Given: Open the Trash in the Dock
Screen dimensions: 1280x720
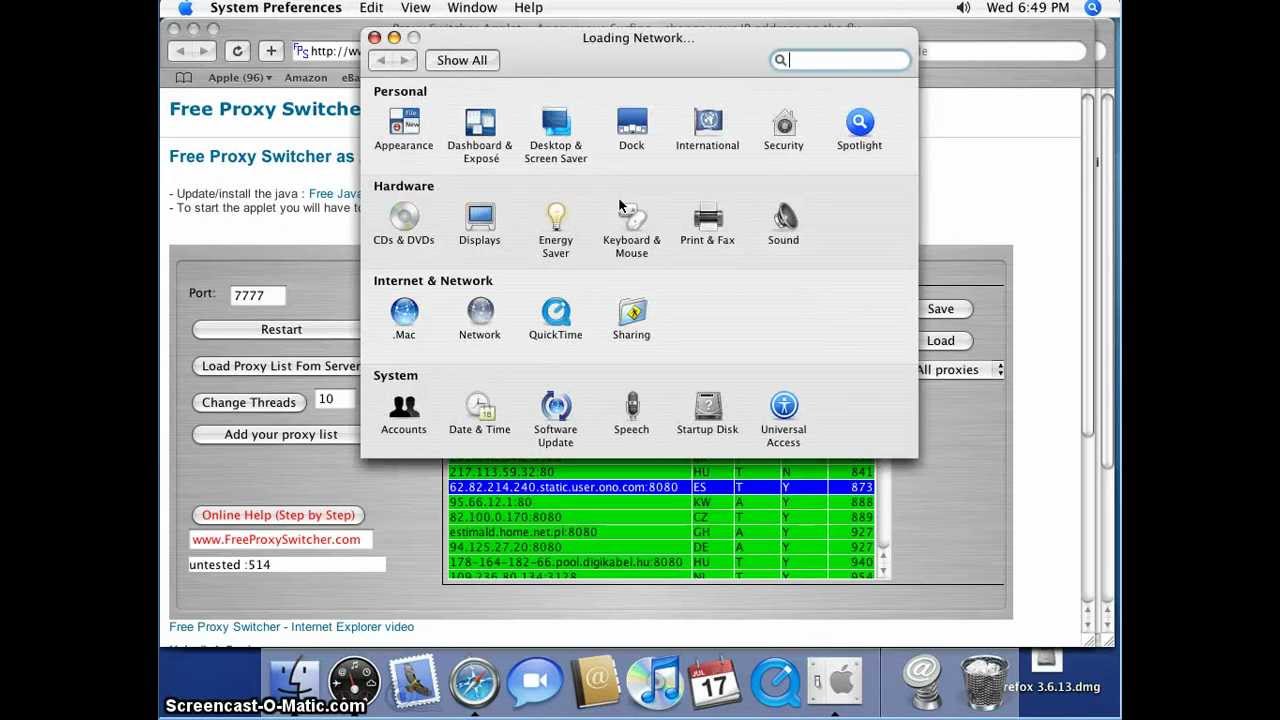Looking at the screenshot, I should pos(984,682).
